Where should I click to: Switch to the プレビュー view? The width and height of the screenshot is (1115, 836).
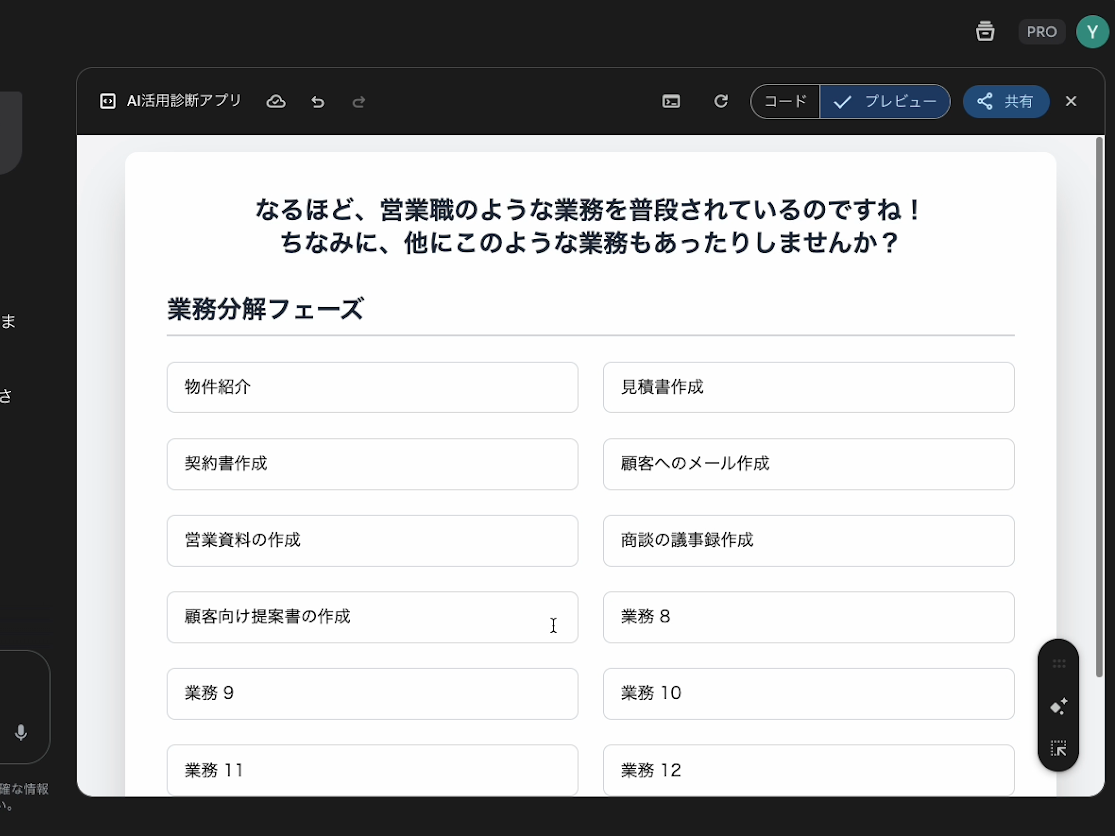click(x=885, y=102)
